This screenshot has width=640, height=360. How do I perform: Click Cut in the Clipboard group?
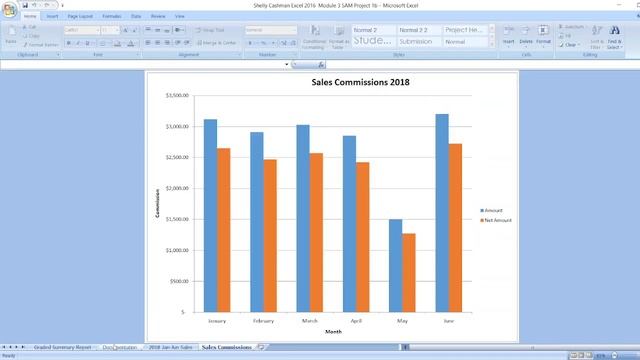29,27
